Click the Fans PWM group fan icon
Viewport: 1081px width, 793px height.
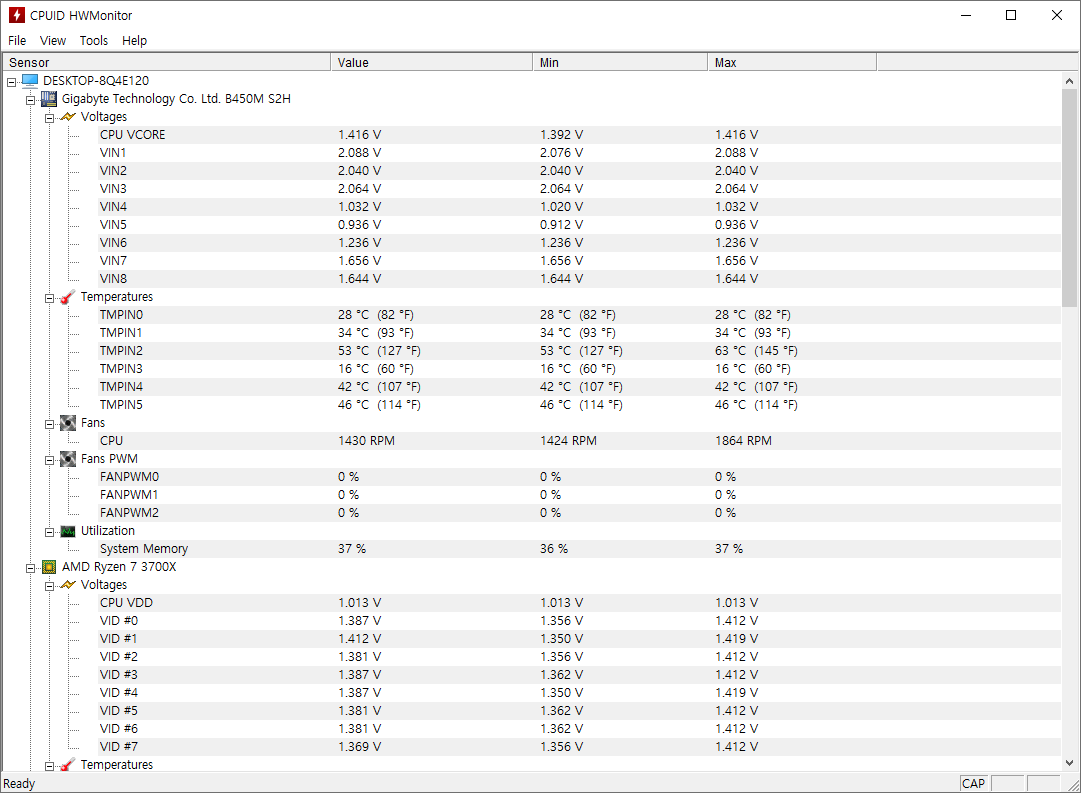(x=68, y=459)
